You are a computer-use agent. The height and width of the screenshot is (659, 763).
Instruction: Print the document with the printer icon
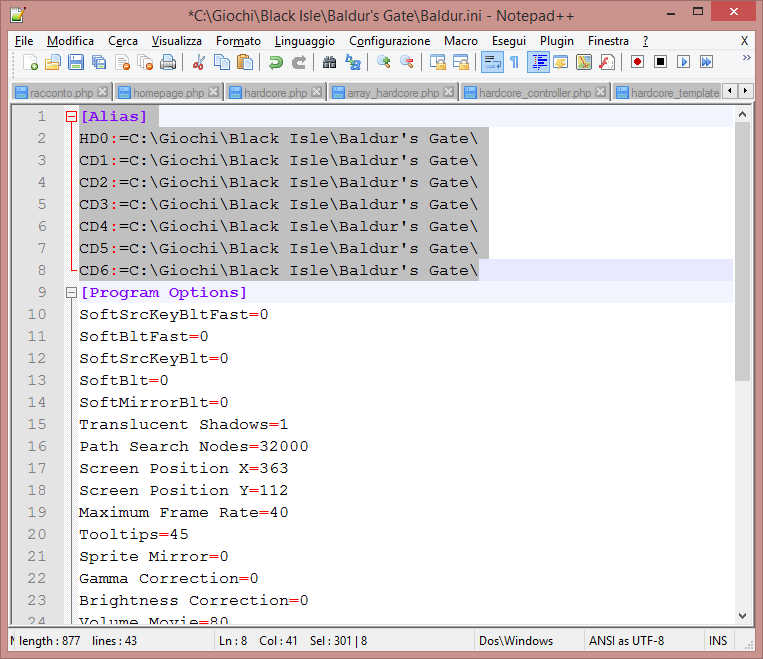[168, 62]
